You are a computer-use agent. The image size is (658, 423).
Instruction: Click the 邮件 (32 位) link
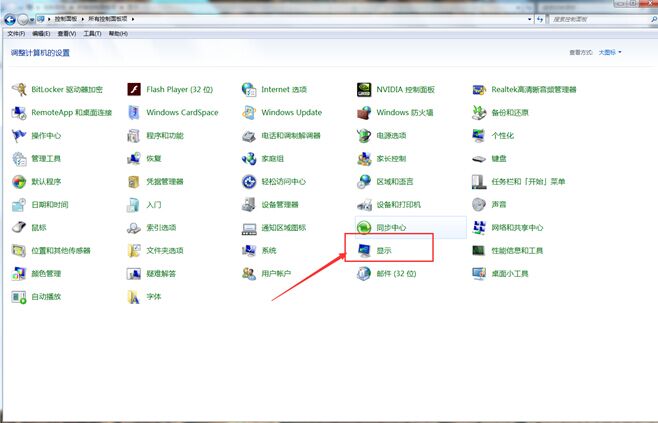click(396, 274)
